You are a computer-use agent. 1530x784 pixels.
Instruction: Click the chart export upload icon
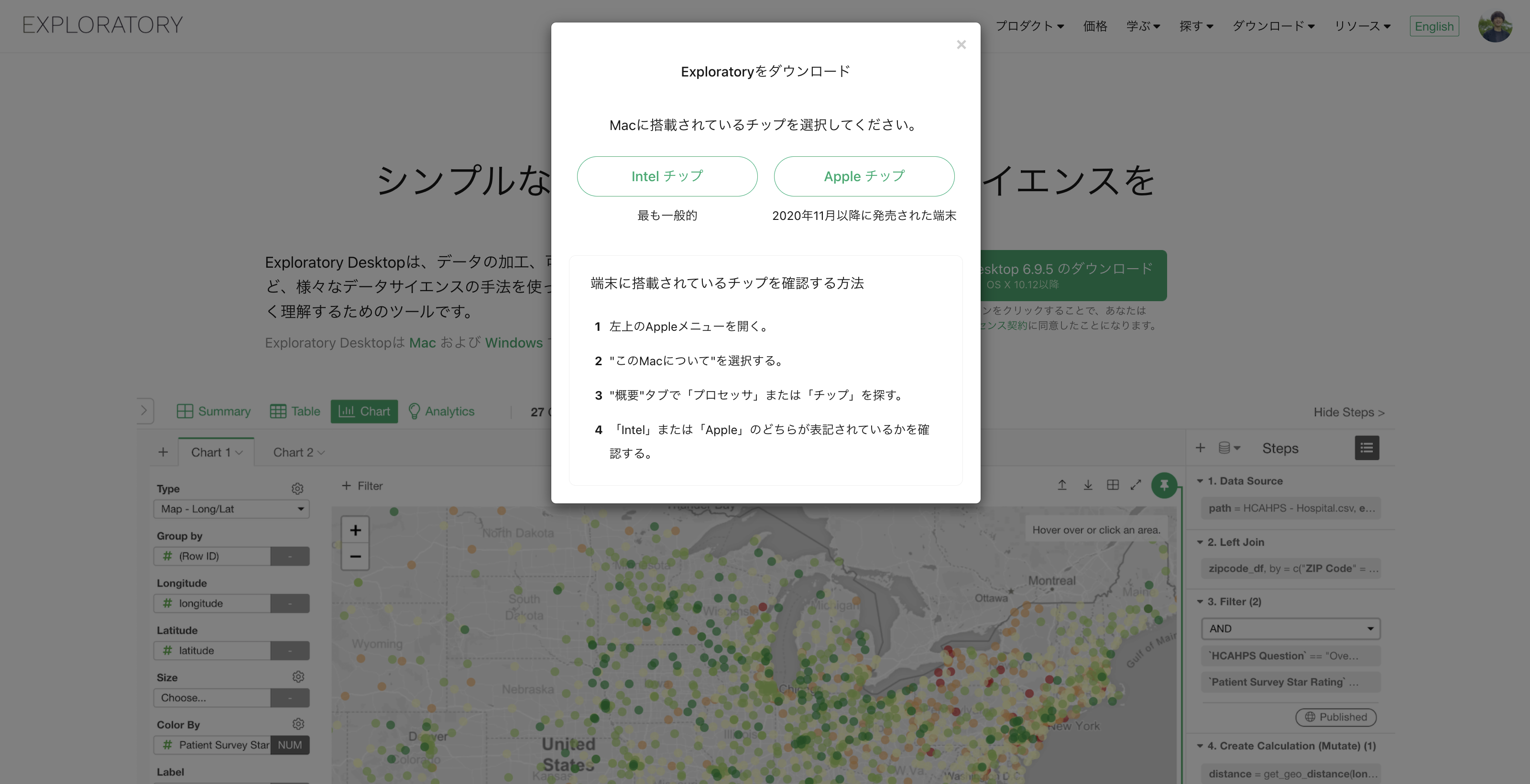(x=1062, y=485)
